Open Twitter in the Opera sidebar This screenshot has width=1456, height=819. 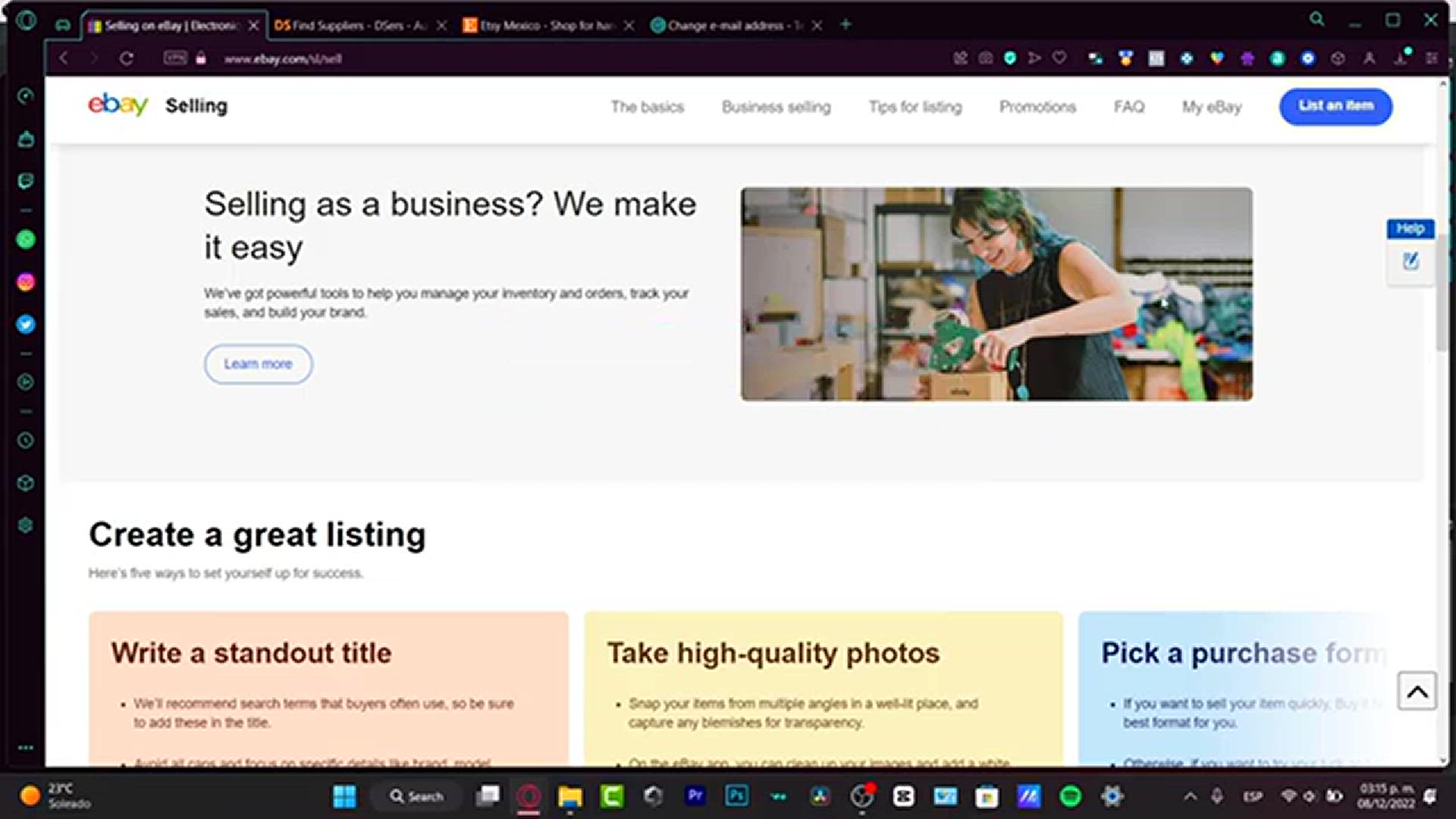(x=26, y=325)
